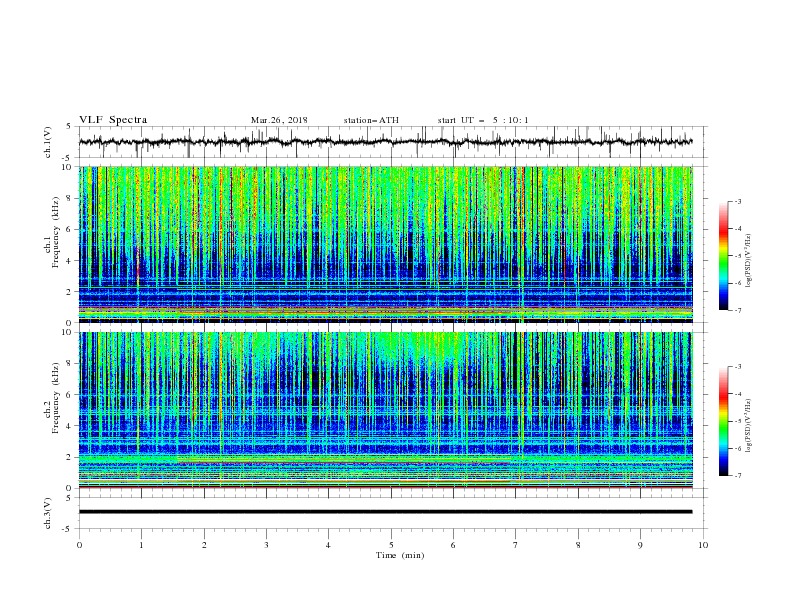This screenshot has width=792, height=612.
Task: Select the "start UT = 5 :10: 1" text
Action: click(483, 120)
